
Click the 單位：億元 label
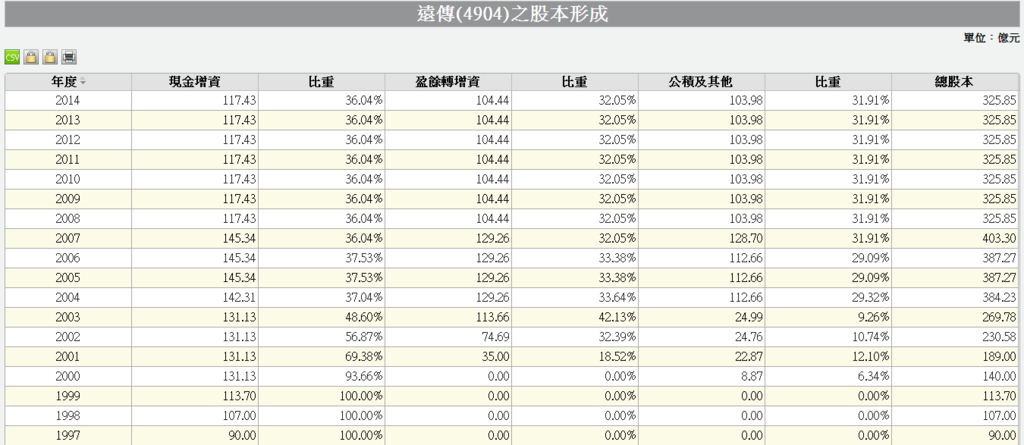[x=991, y=38]
